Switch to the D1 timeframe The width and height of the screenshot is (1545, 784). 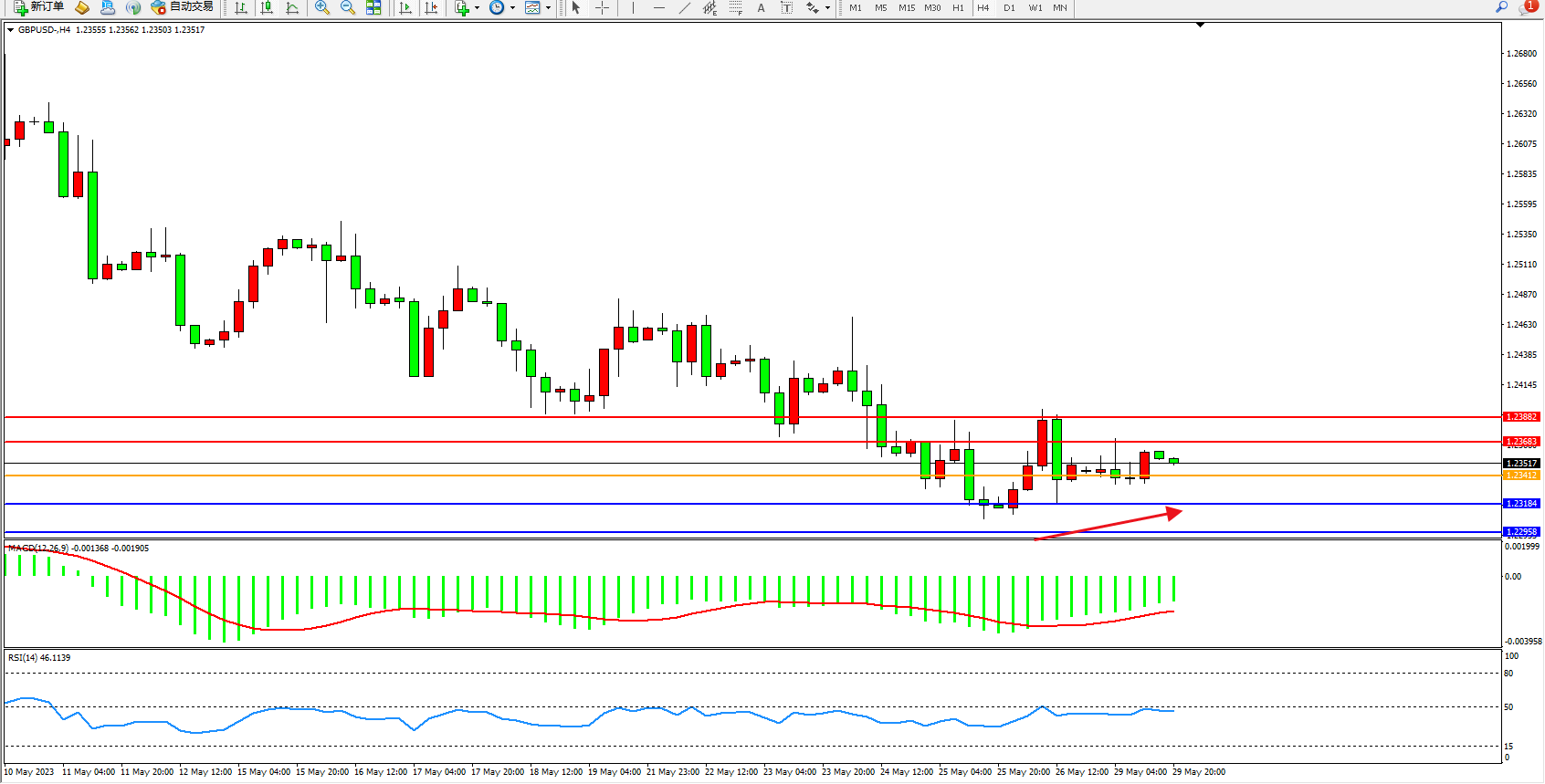(x=1009, y=7)
